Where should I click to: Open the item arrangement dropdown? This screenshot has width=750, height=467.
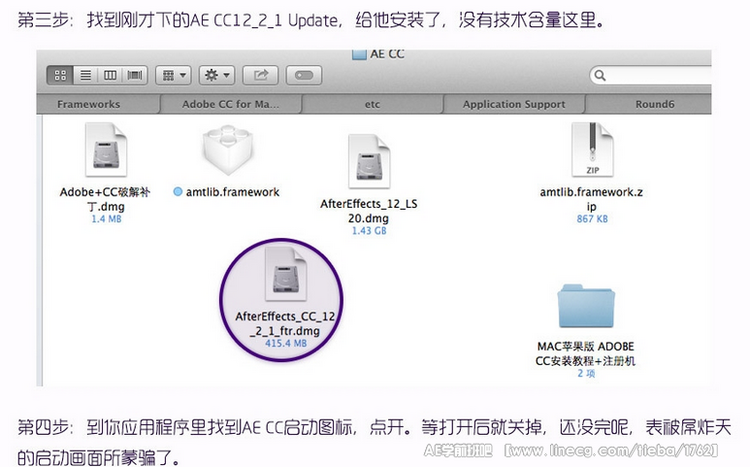[173, 75]
